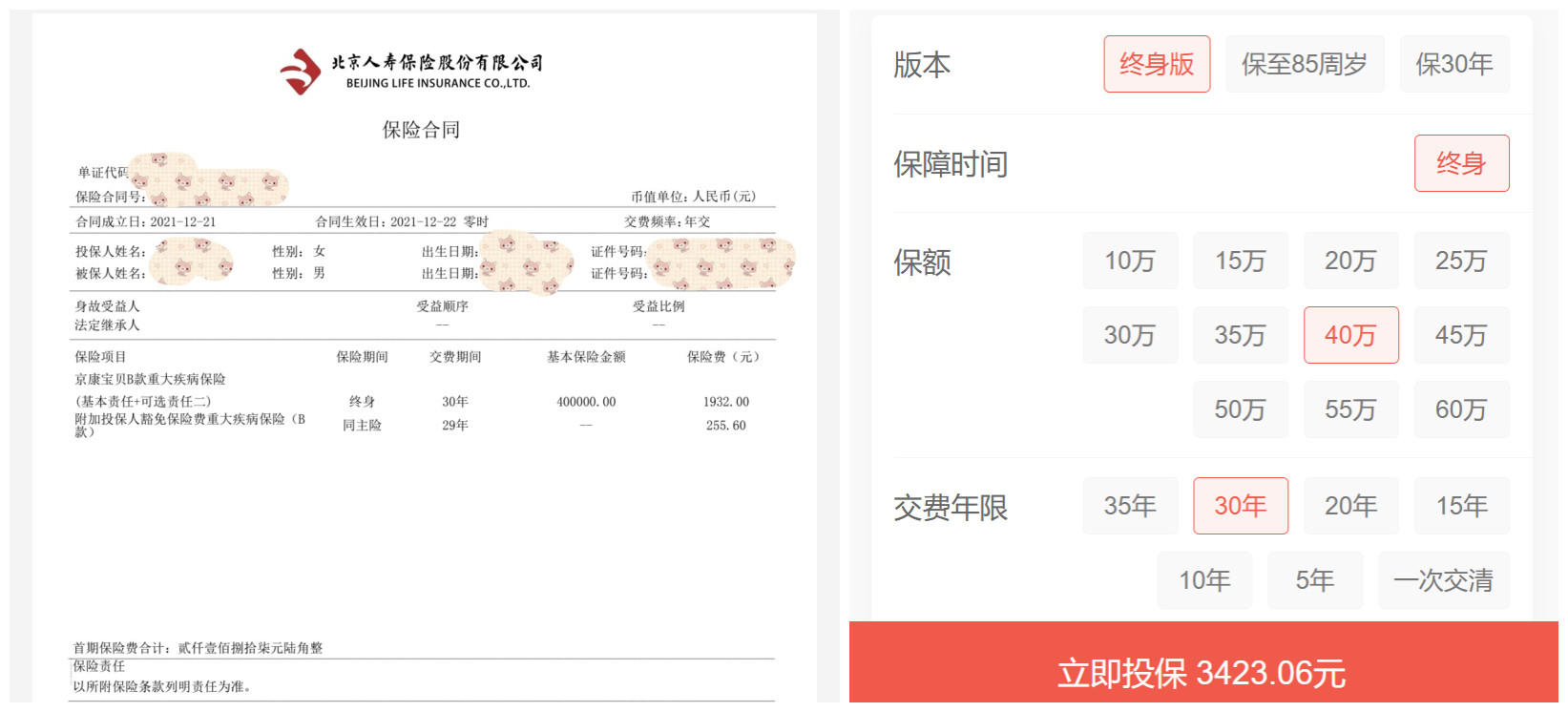Click 合同成立日: 2021-12-21 text
This screenshot has height=712, width=1568.
146,221
